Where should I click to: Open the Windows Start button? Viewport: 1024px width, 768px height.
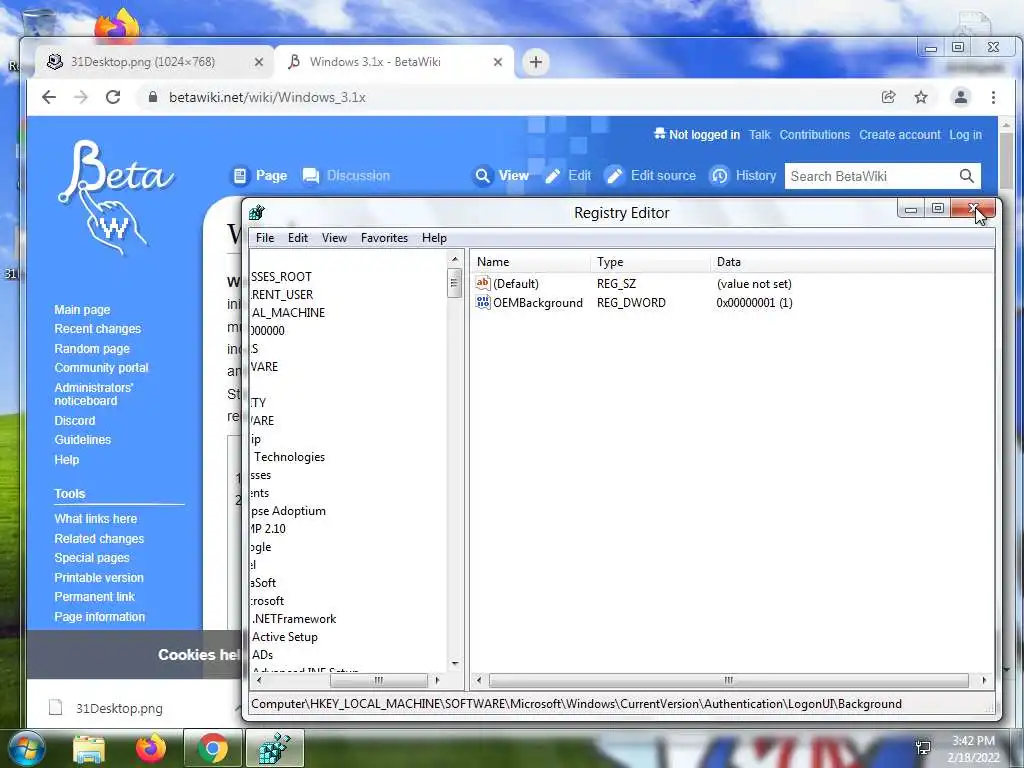point(25,748)
